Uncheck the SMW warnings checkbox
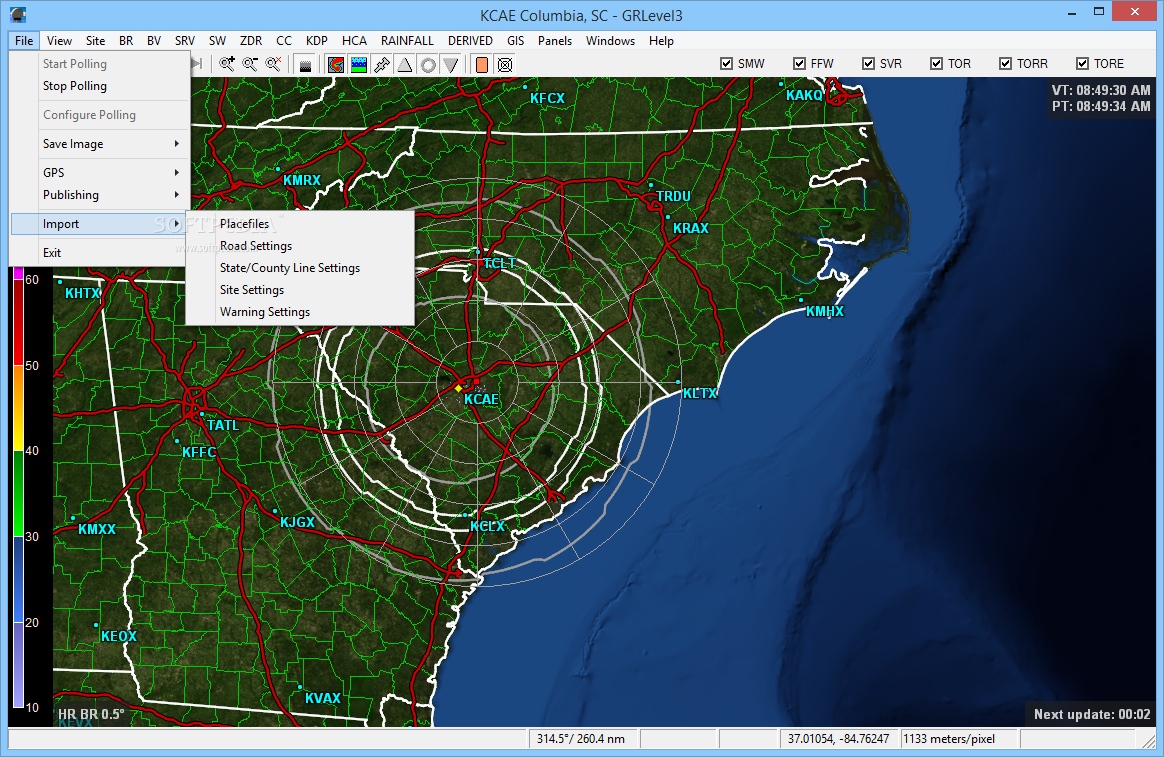Viewport: 1164px width, 757px height. point(727,64)
